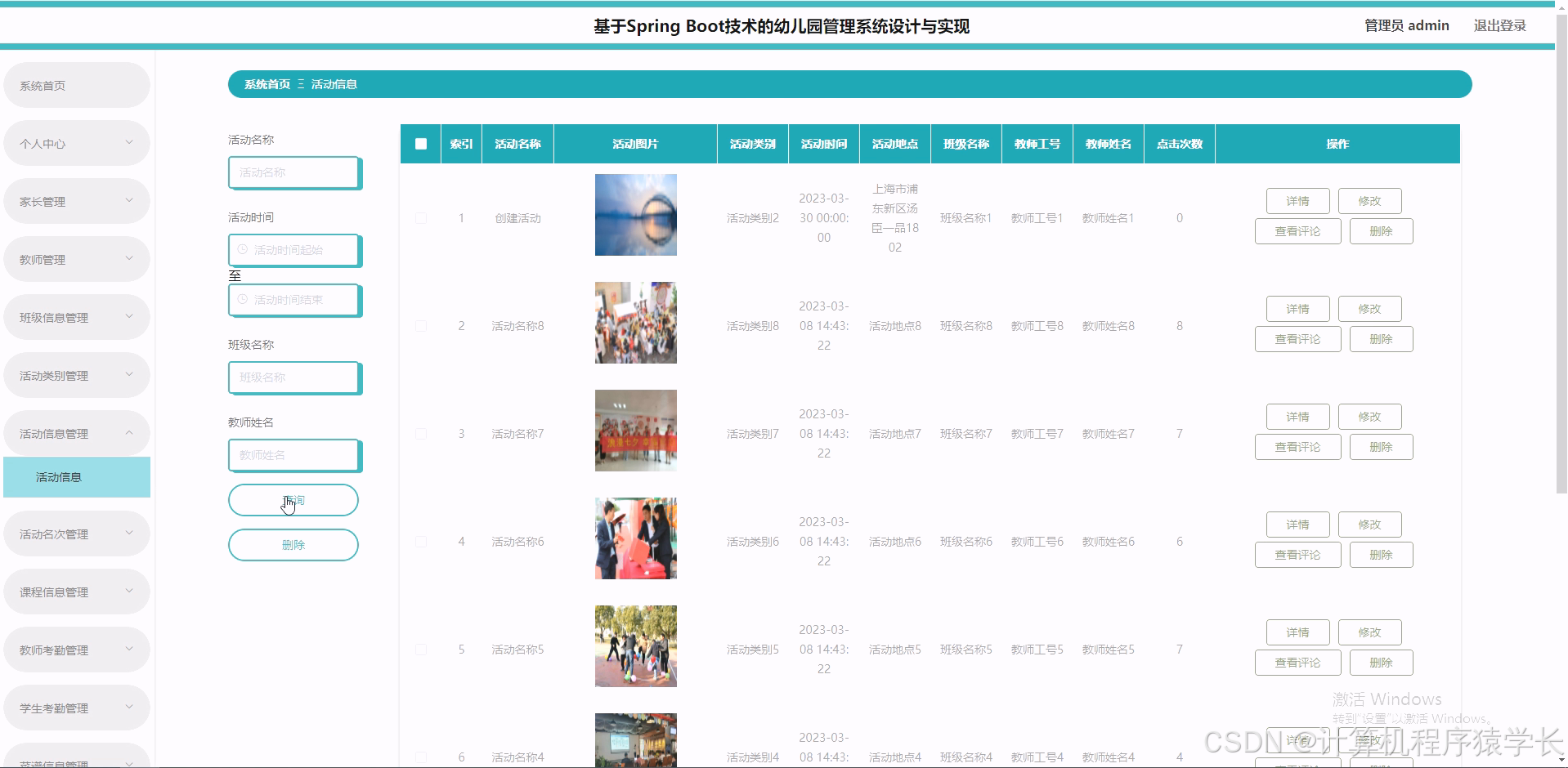The width and height of the screenshot is (1568, 768).
Task: Click 系统首页 in the breadcrumb bar
Action: tap(267, 84)
